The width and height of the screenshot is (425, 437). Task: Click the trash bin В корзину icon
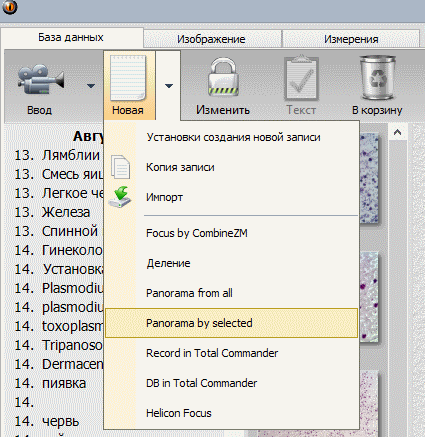click(x=377, y=77)
